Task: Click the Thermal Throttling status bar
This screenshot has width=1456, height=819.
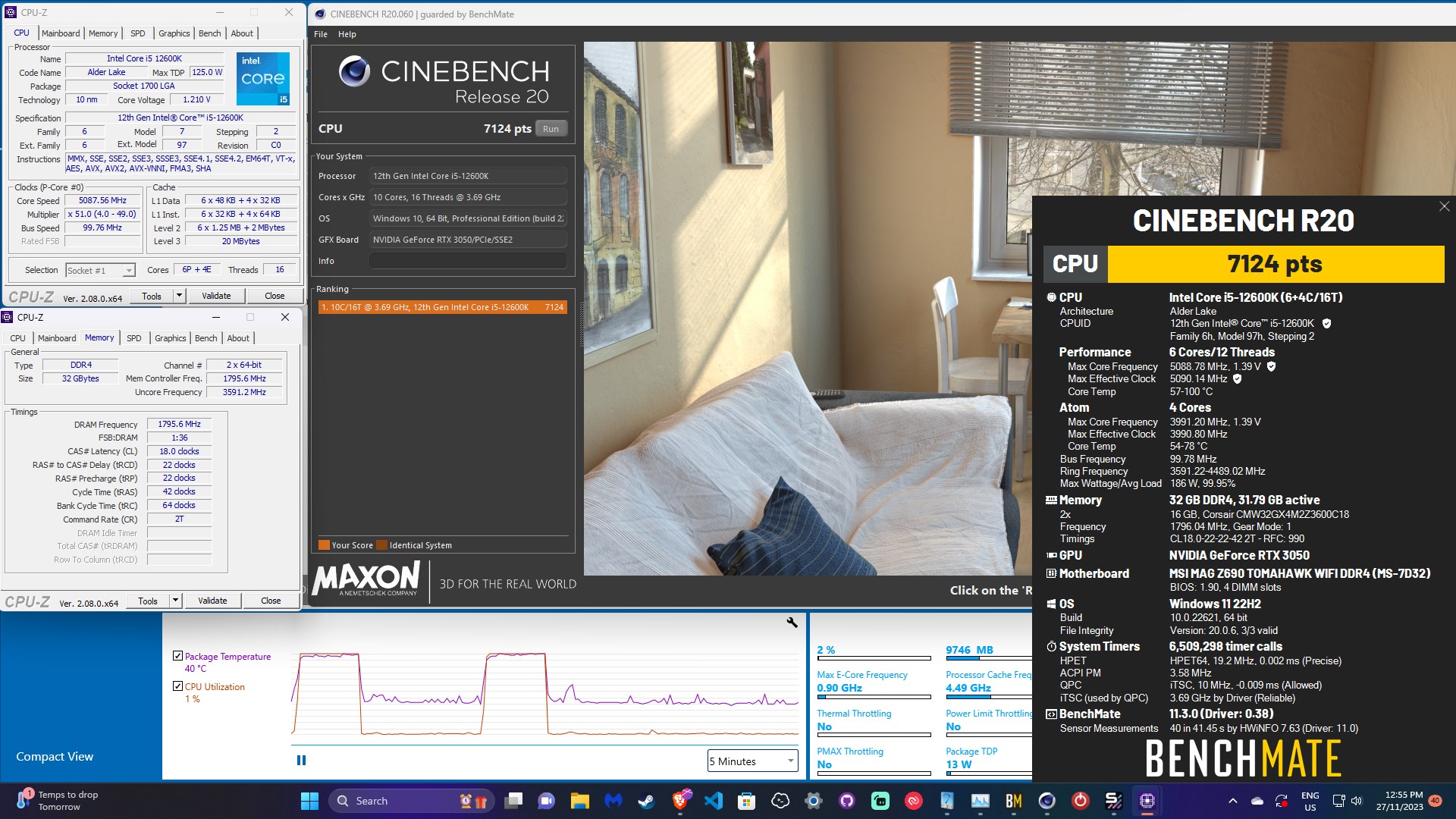Action: pos(874,735)
